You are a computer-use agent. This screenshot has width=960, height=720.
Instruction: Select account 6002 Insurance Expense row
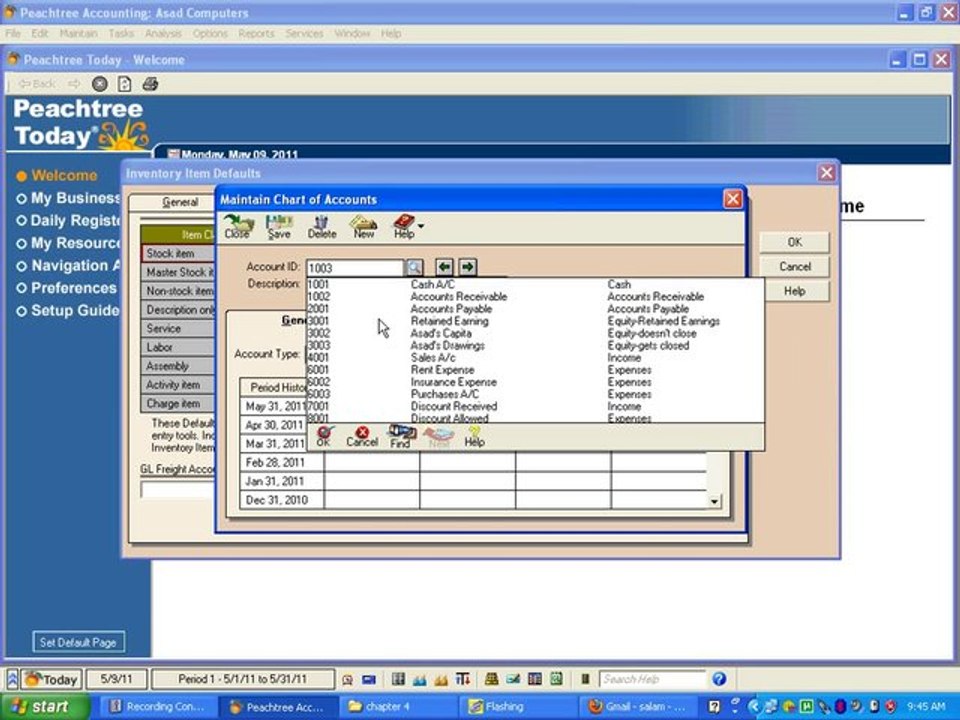click(535, 383)
